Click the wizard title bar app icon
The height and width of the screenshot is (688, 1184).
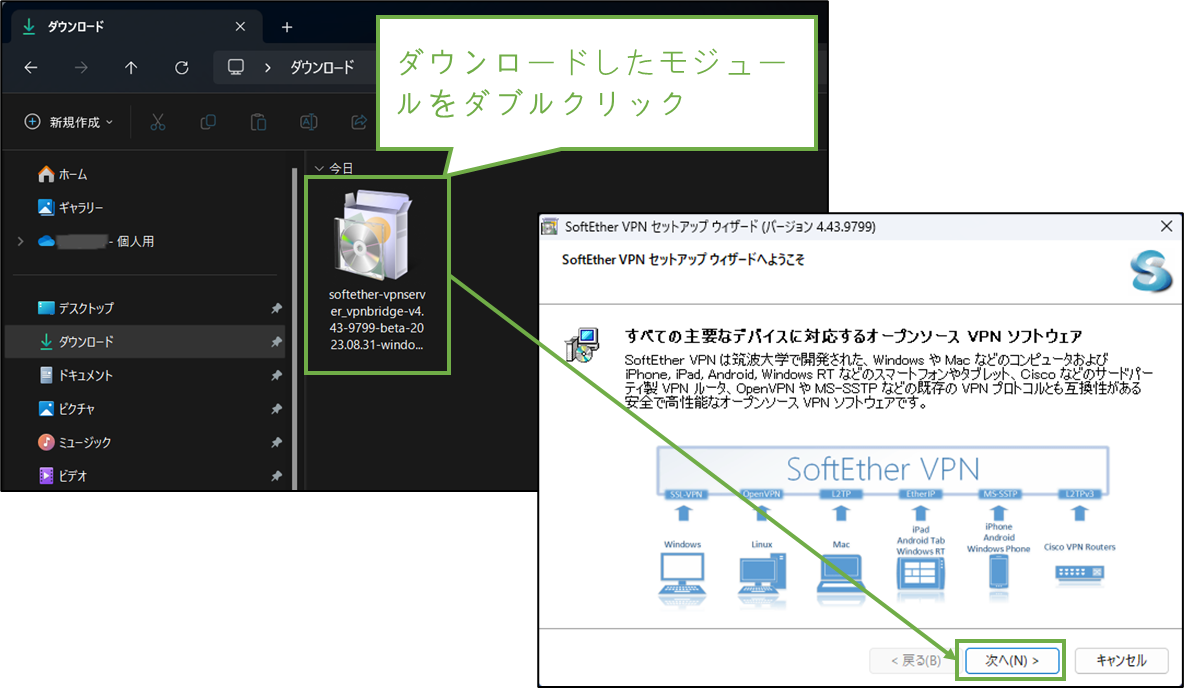[x=550, y=227]
